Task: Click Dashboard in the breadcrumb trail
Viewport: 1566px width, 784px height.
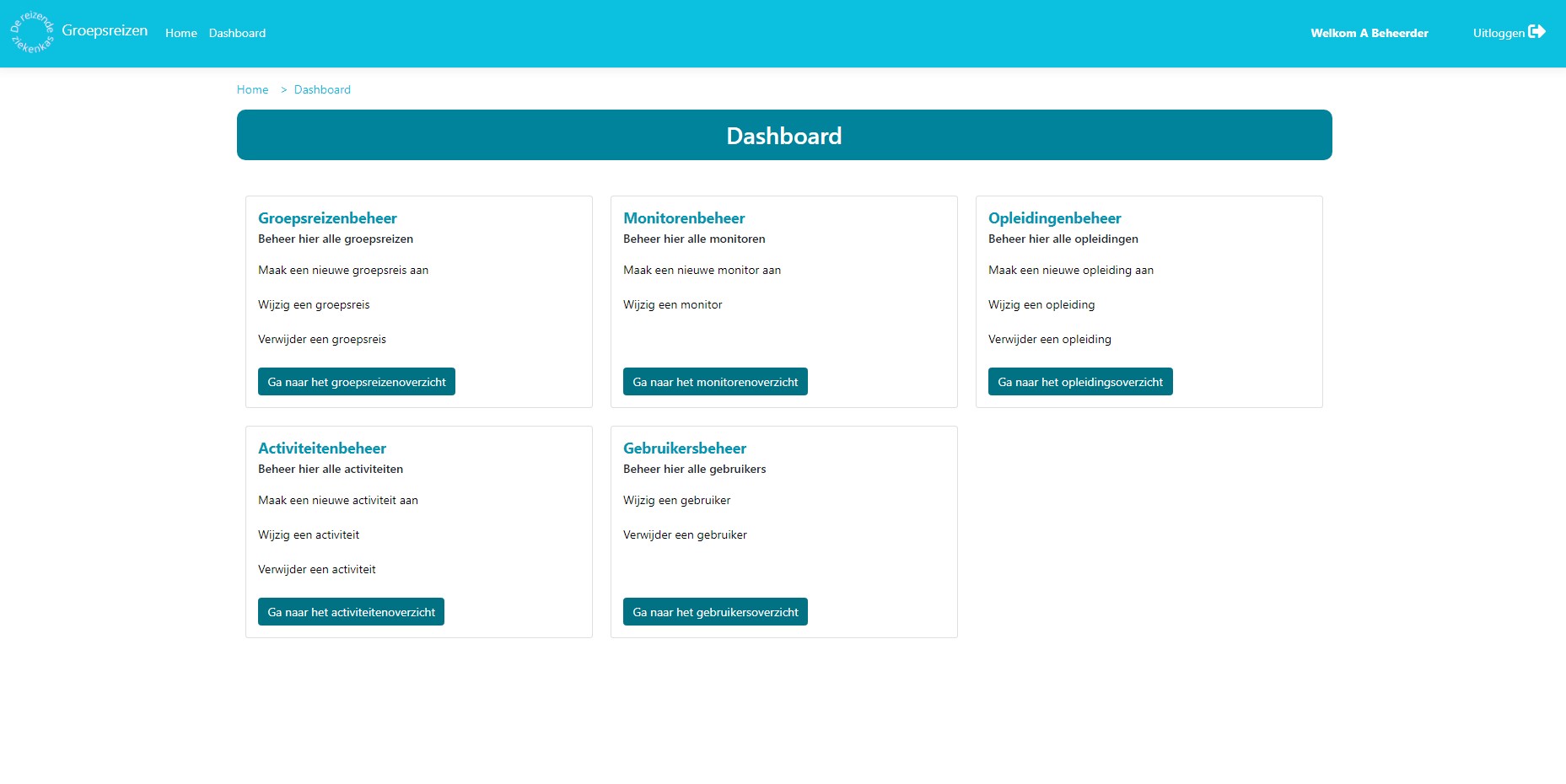Action: pyautogui.click(x=321, y=89)
